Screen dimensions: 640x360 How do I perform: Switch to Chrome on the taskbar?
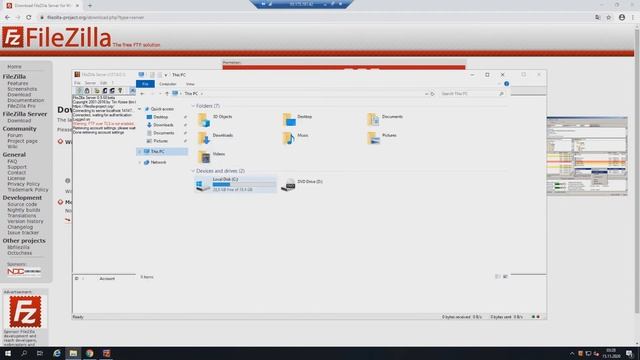coord(90,353)
